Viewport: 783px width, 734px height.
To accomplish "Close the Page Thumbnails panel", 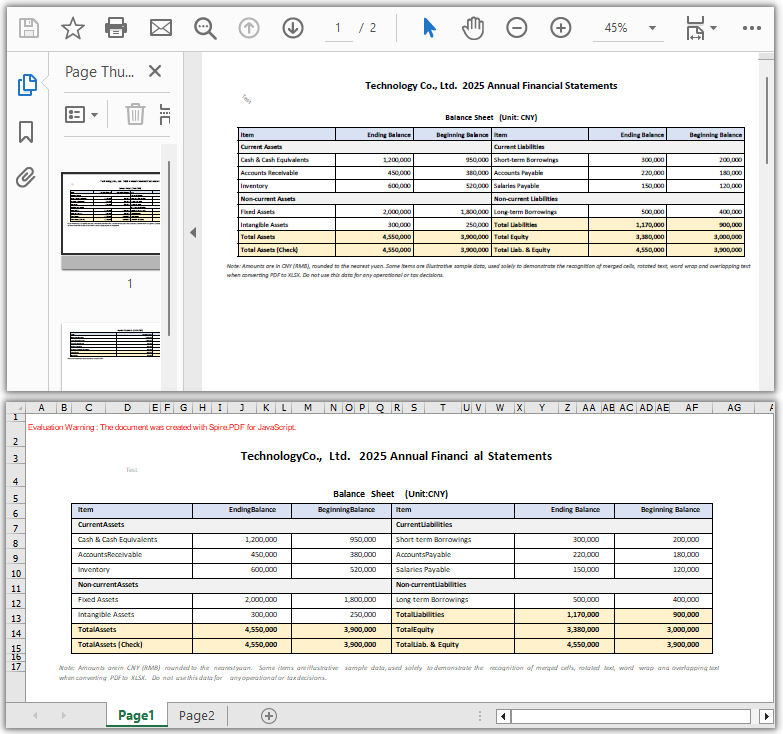I will click(155, 71).
